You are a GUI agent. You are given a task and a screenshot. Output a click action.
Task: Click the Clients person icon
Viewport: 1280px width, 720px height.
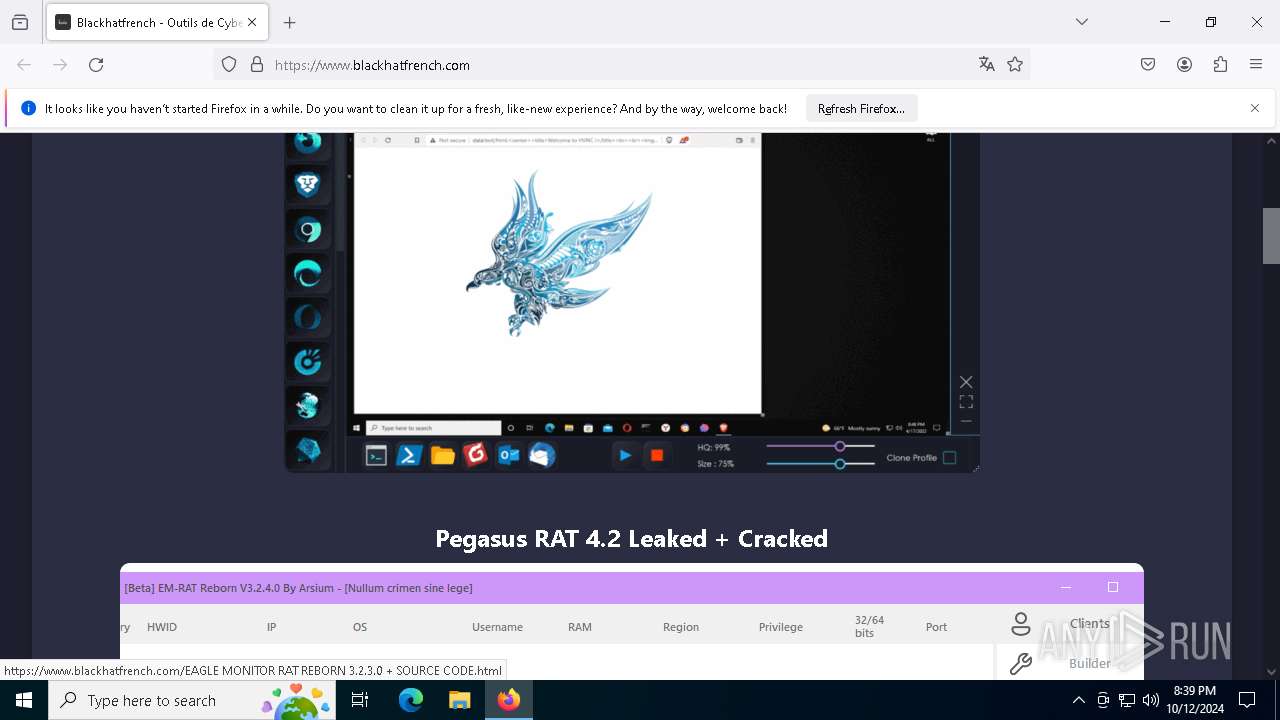1021,624
